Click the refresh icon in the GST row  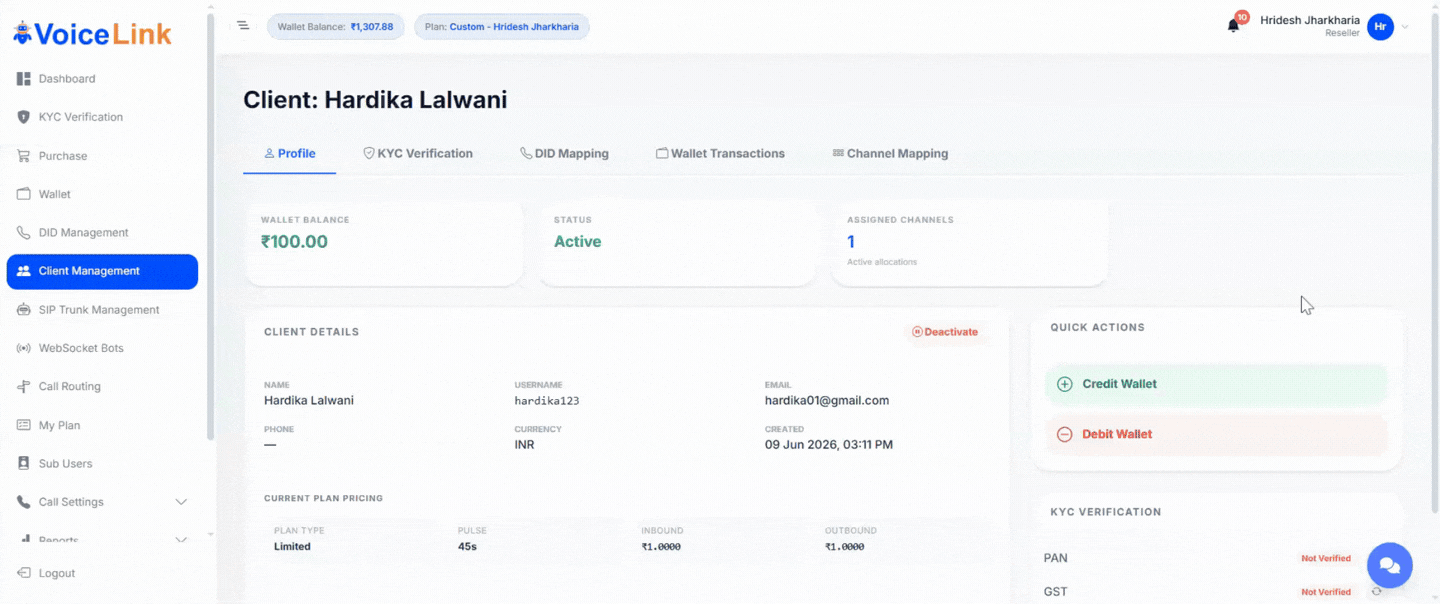(x=1377, y=592)
